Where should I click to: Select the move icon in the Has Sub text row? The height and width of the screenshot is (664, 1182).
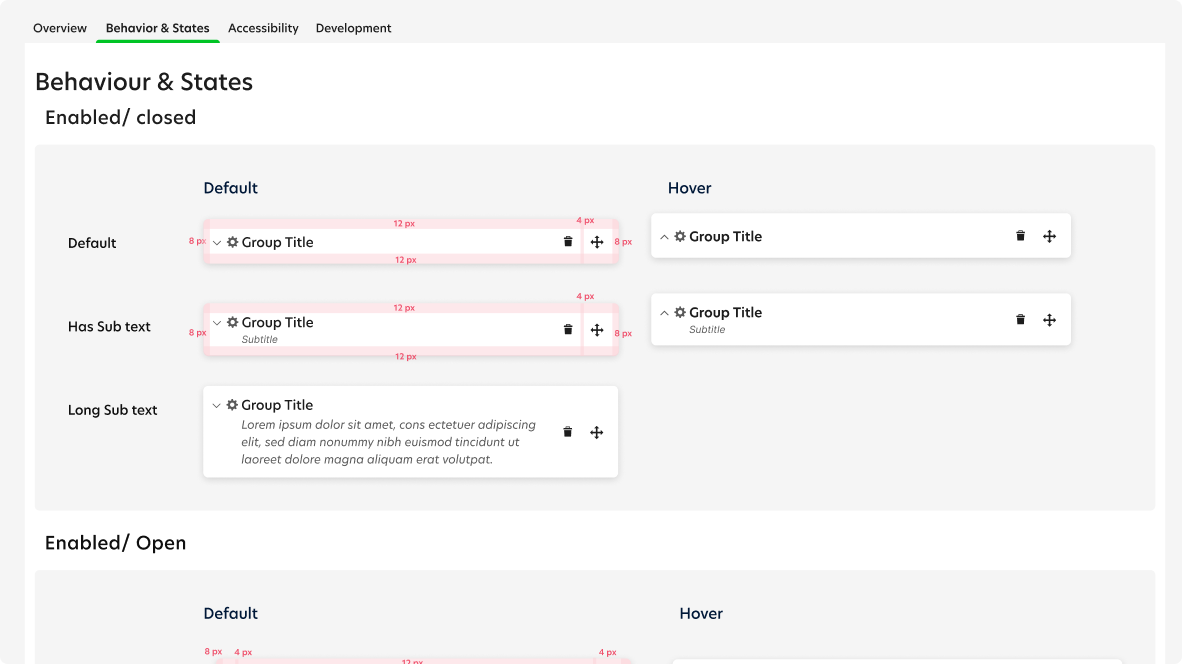pyautogui.click(x=597, y=328)
